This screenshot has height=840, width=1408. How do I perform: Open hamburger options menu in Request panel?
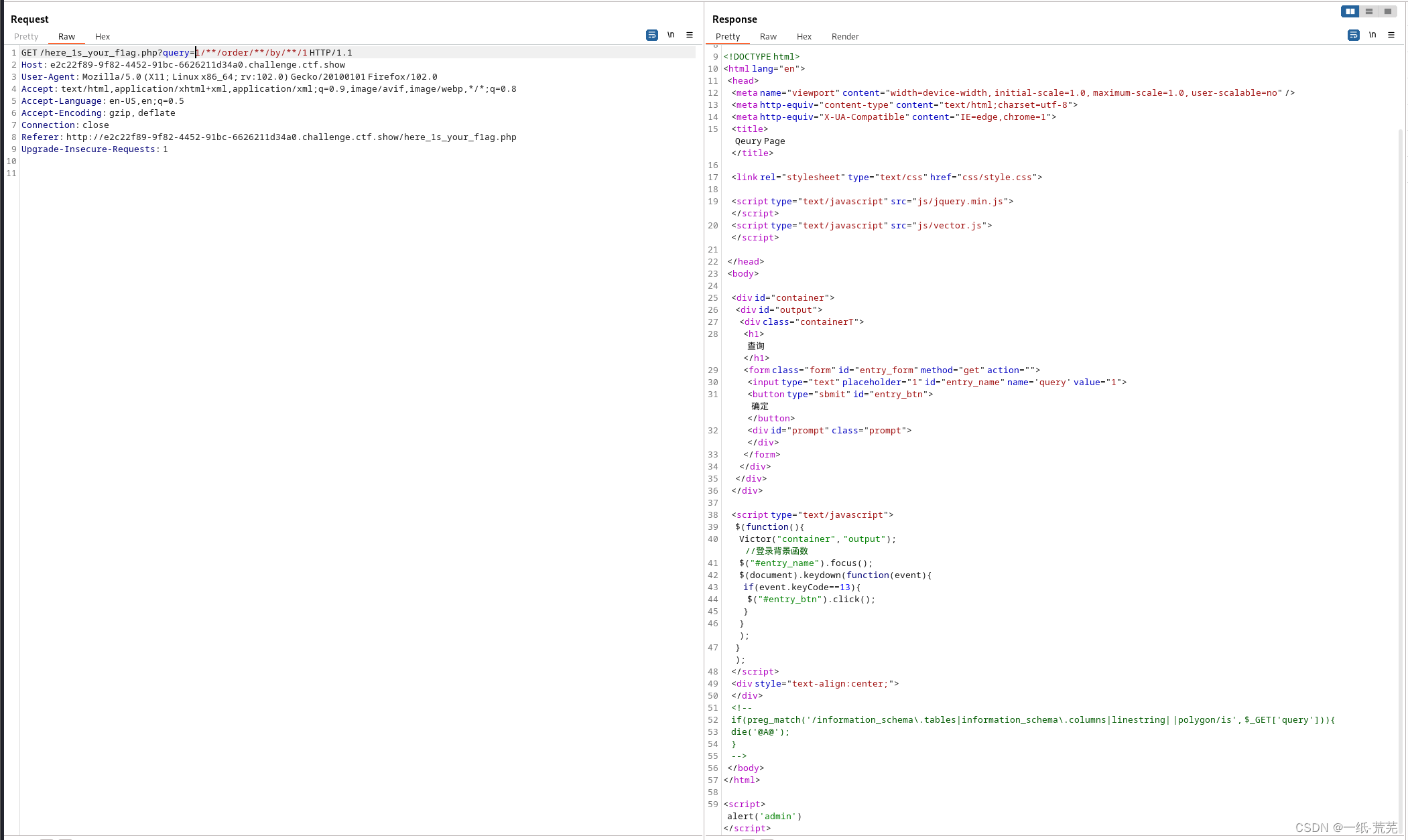click(x=690, y=35)
